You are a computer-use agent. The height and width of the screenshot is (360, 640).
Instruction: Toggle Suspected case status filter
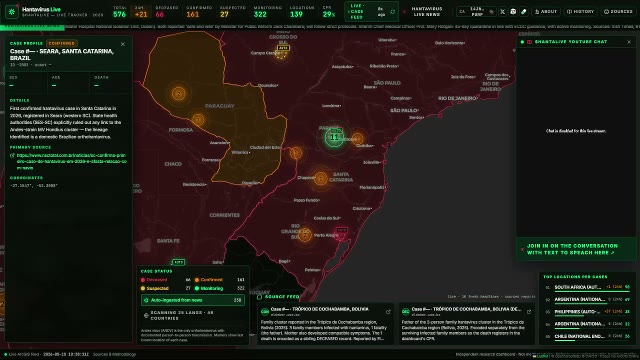[x=165, y=288]
